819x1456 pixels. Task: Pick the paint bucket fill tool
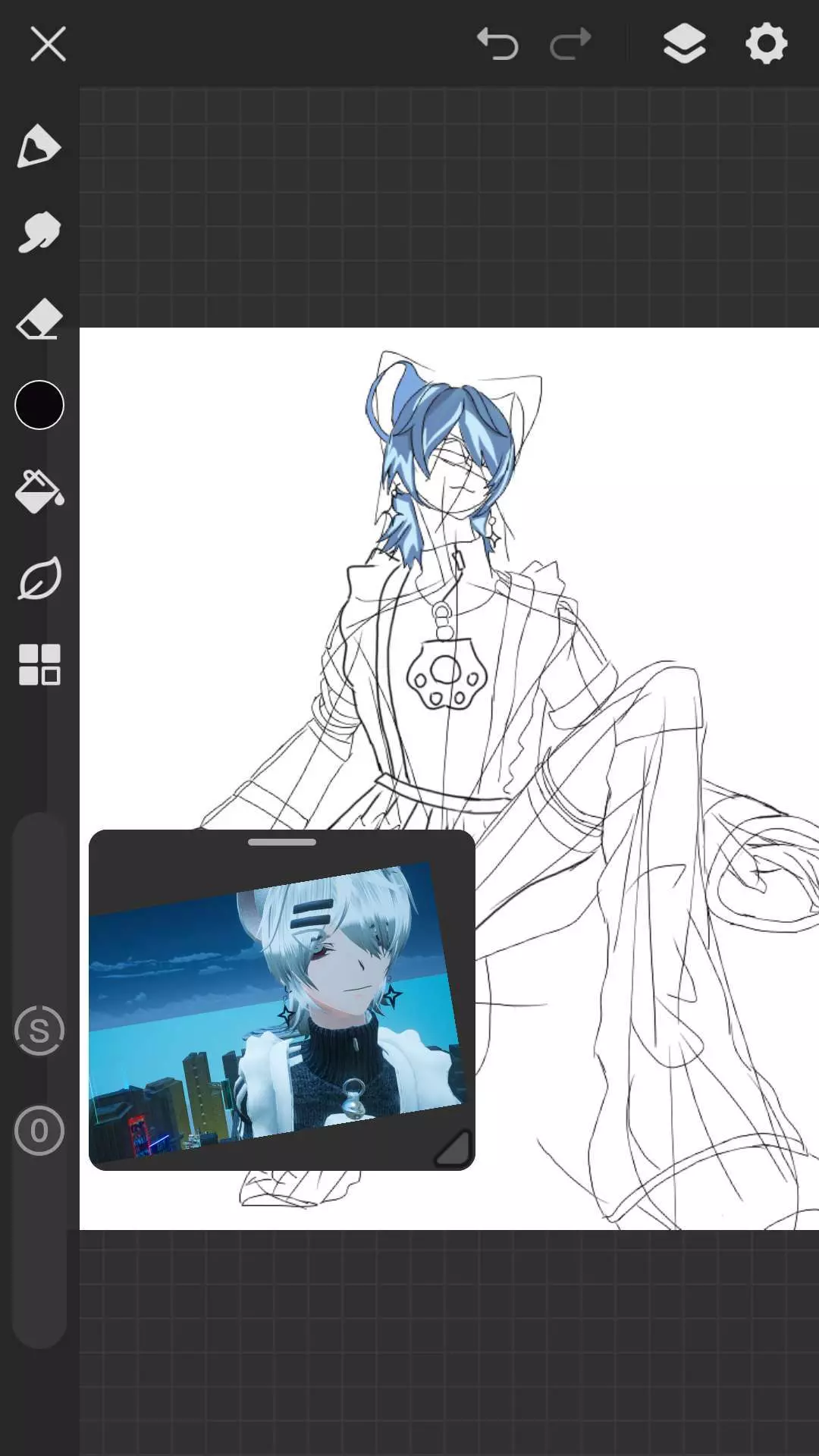pos(39,491)
